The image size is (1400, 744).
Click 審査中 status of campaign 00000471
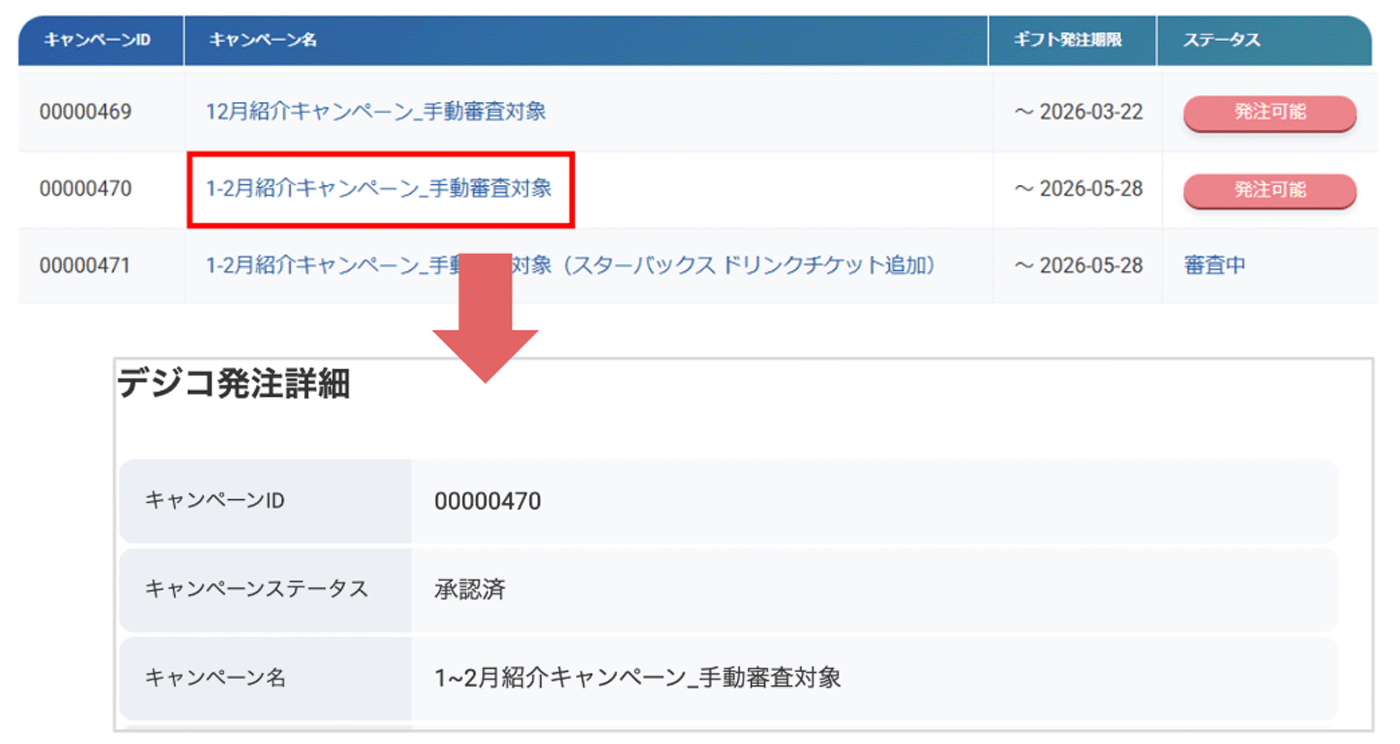point(1214,266)
